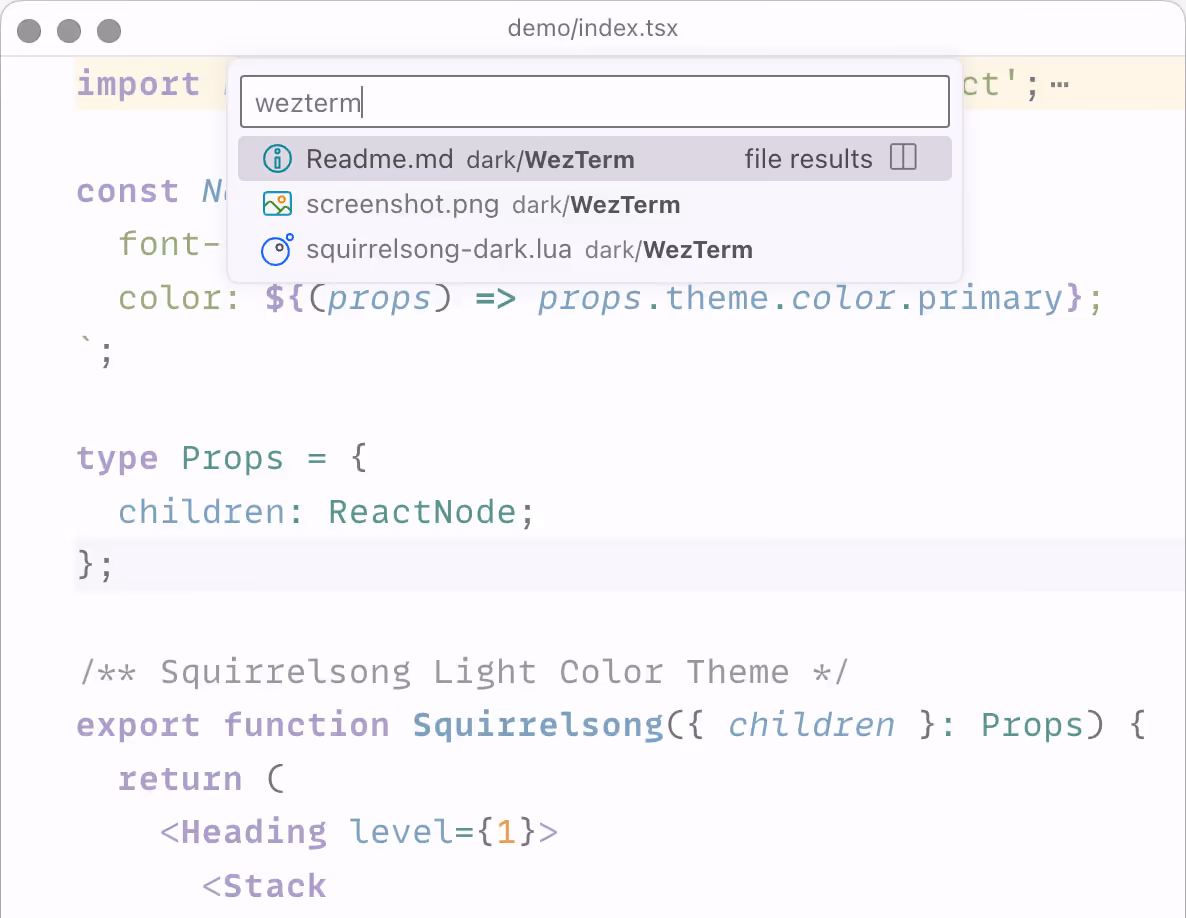The height and width of the screenshot is (918, 1186).
Task: Click the split-view icon after file results
Action: point(903,157)
